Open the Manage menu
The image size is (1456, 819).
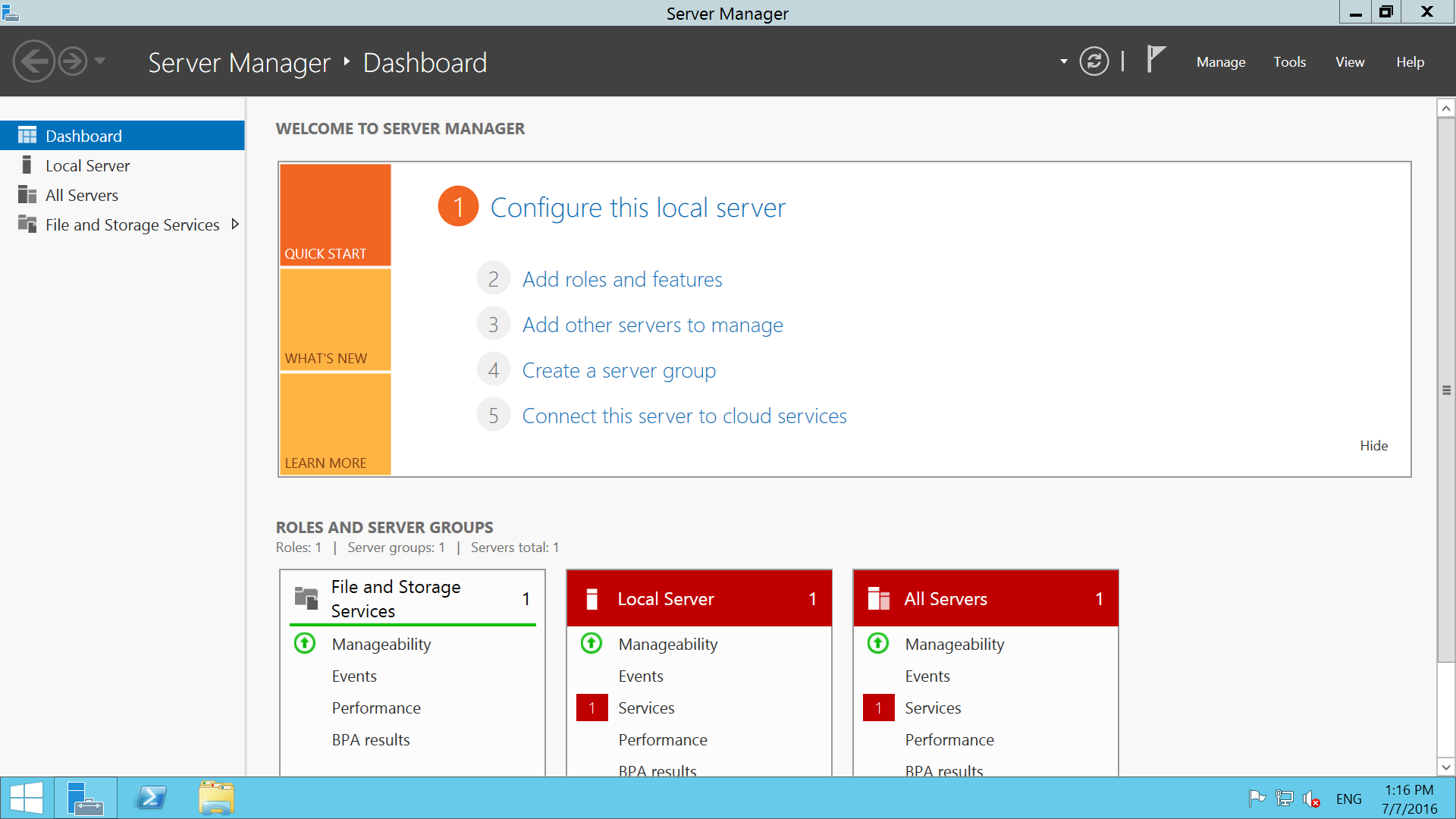[1221, 62]
